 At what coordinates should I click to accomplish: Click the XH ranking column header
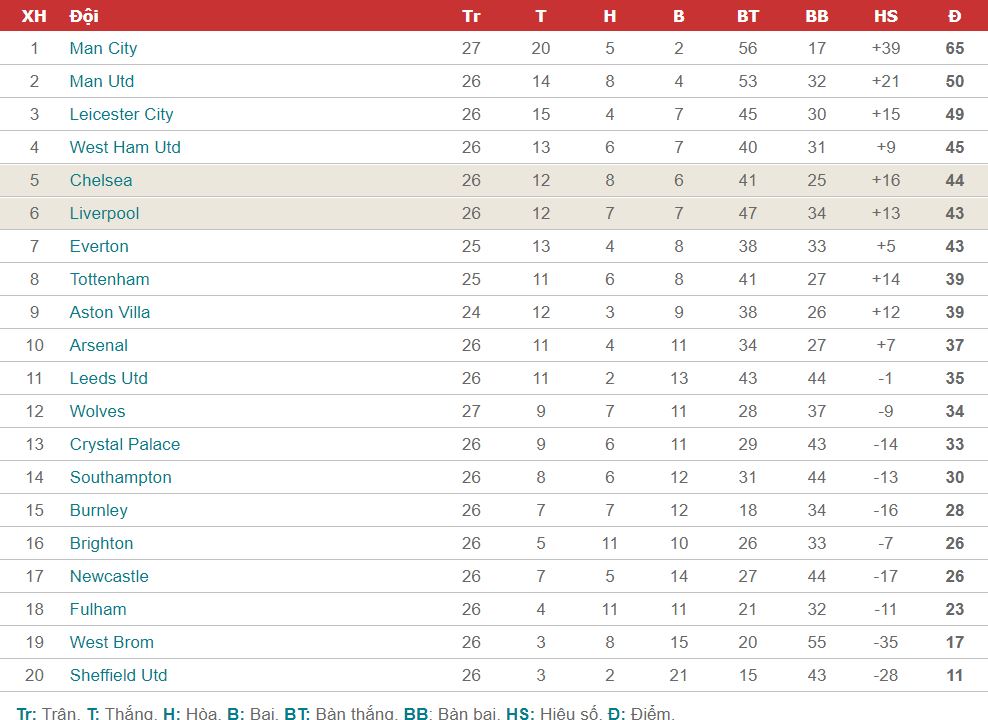[34, 16]
